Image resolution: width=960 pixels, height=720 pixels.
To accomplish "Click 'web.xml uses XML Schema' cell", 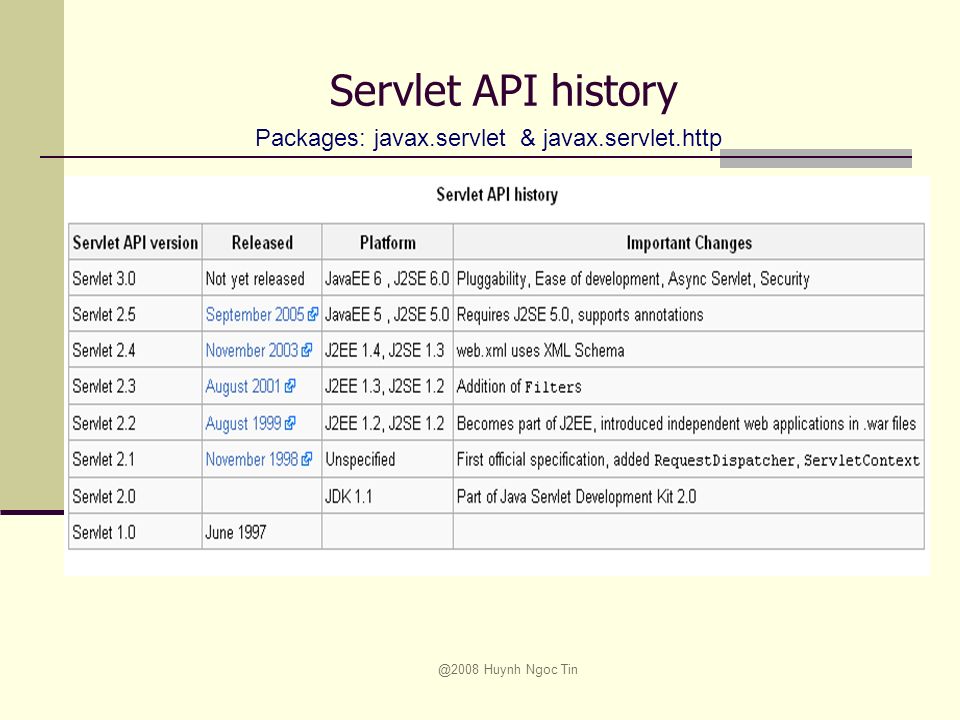I will 689,350.
